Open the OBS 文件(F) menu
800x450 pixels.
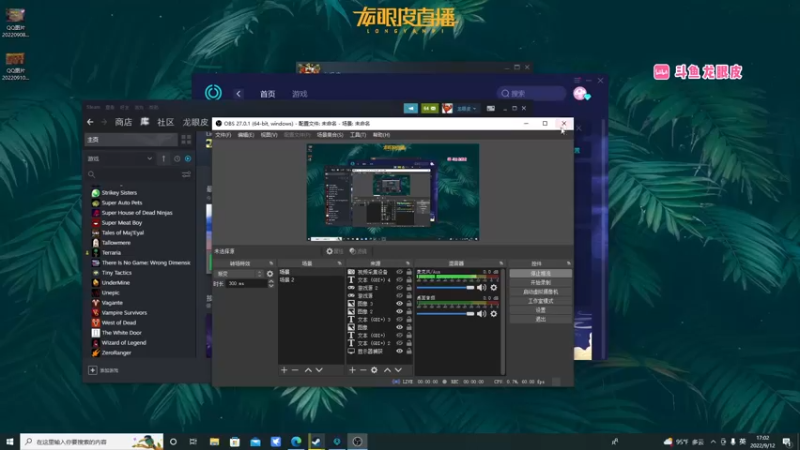coord(223,135)
